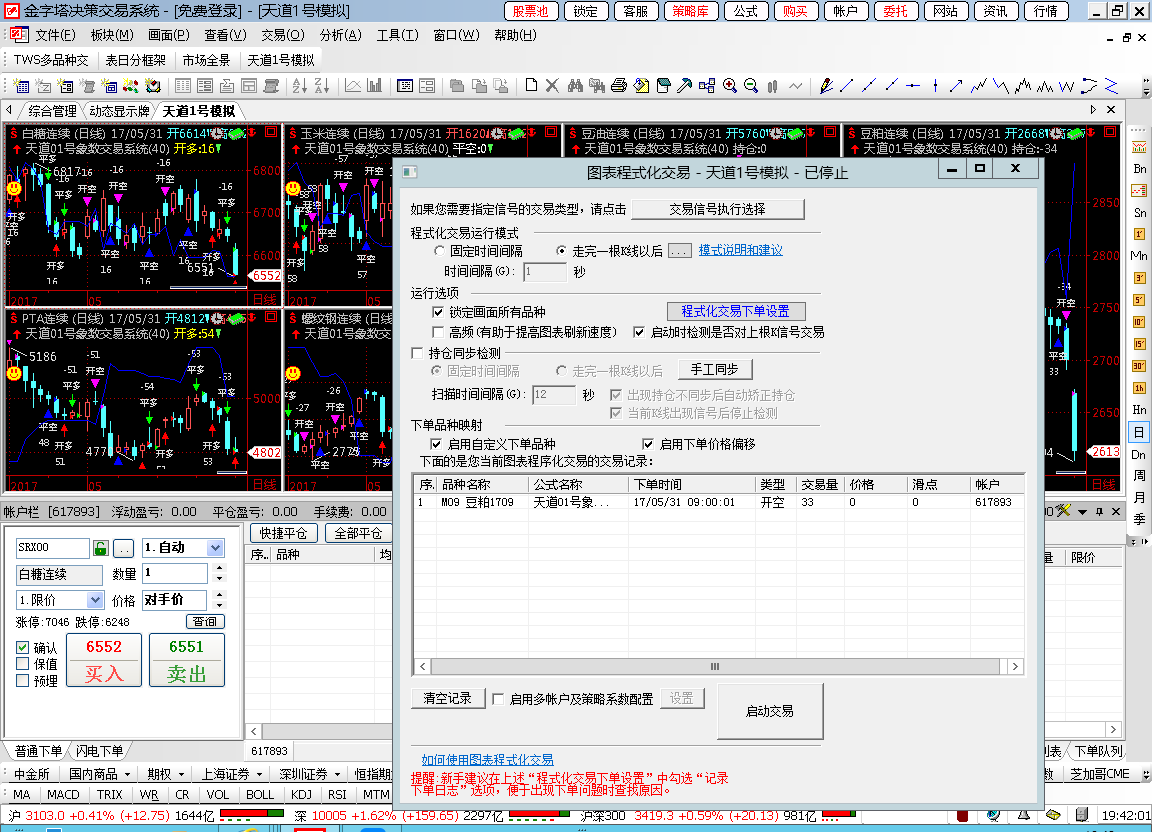
Task: Click the first new-table icon in toolbar
Action: coord(21,86)
